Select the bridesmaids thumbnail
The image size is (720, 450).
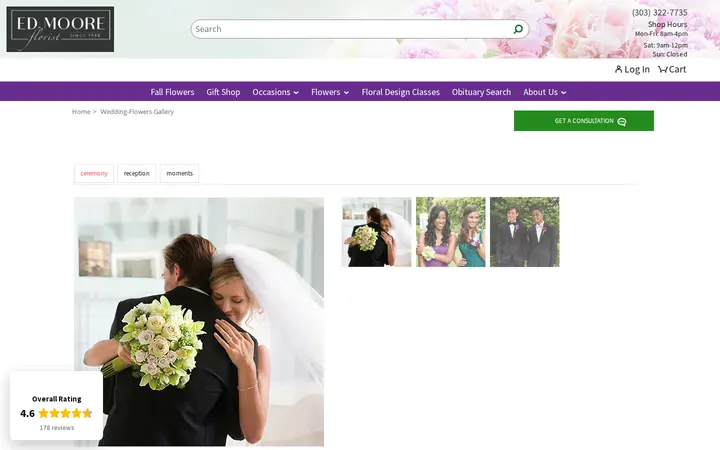click(450, 232)
